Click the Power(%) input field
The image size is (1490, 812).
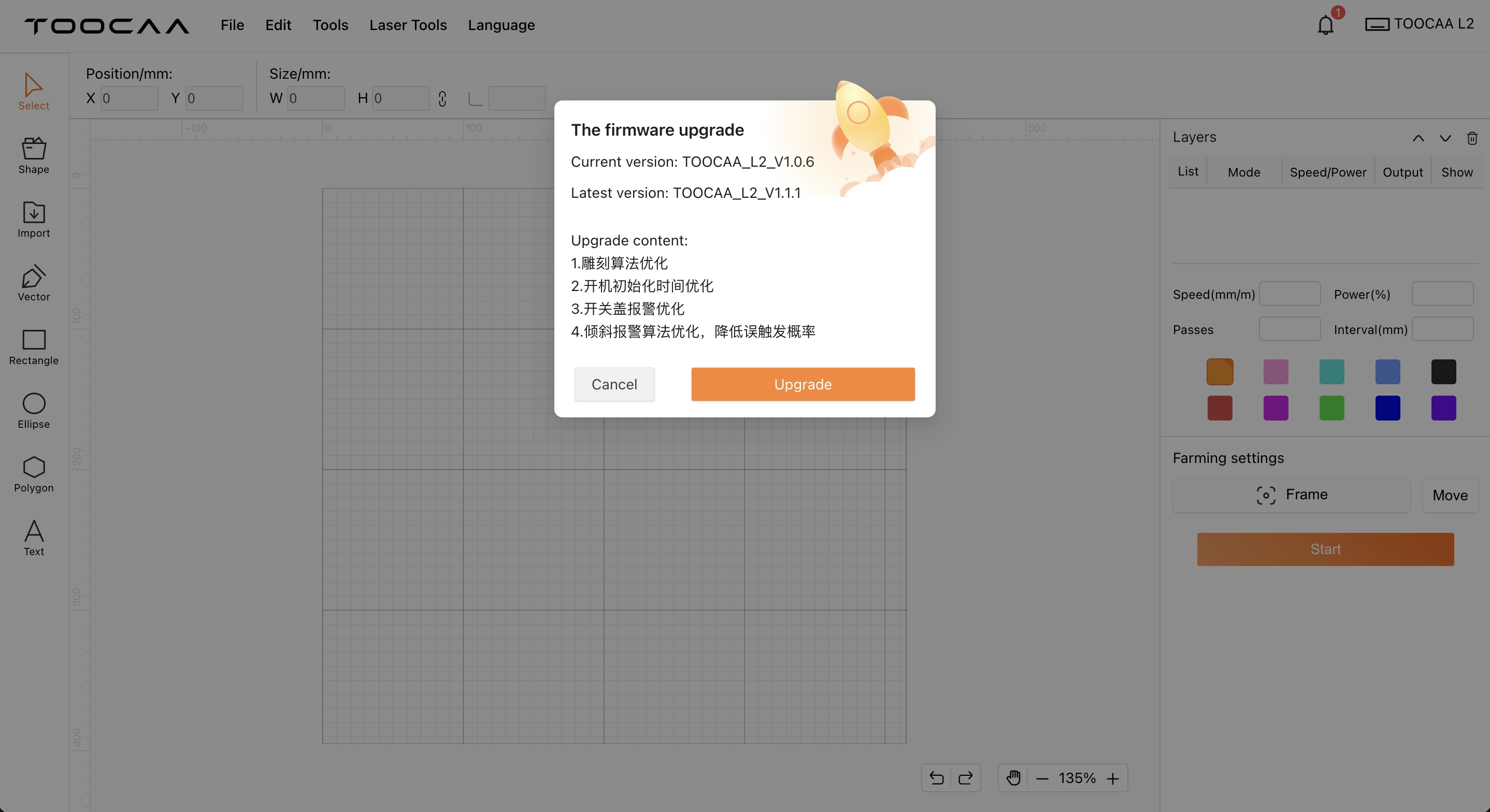[1442, 294]
